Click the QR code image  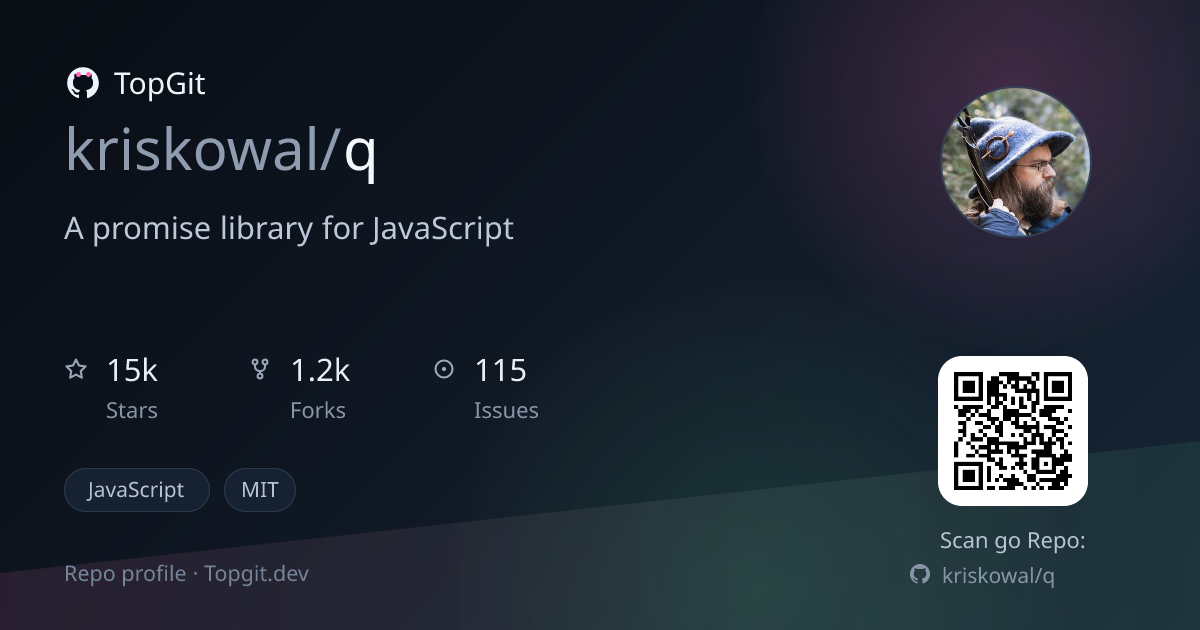1013,431
